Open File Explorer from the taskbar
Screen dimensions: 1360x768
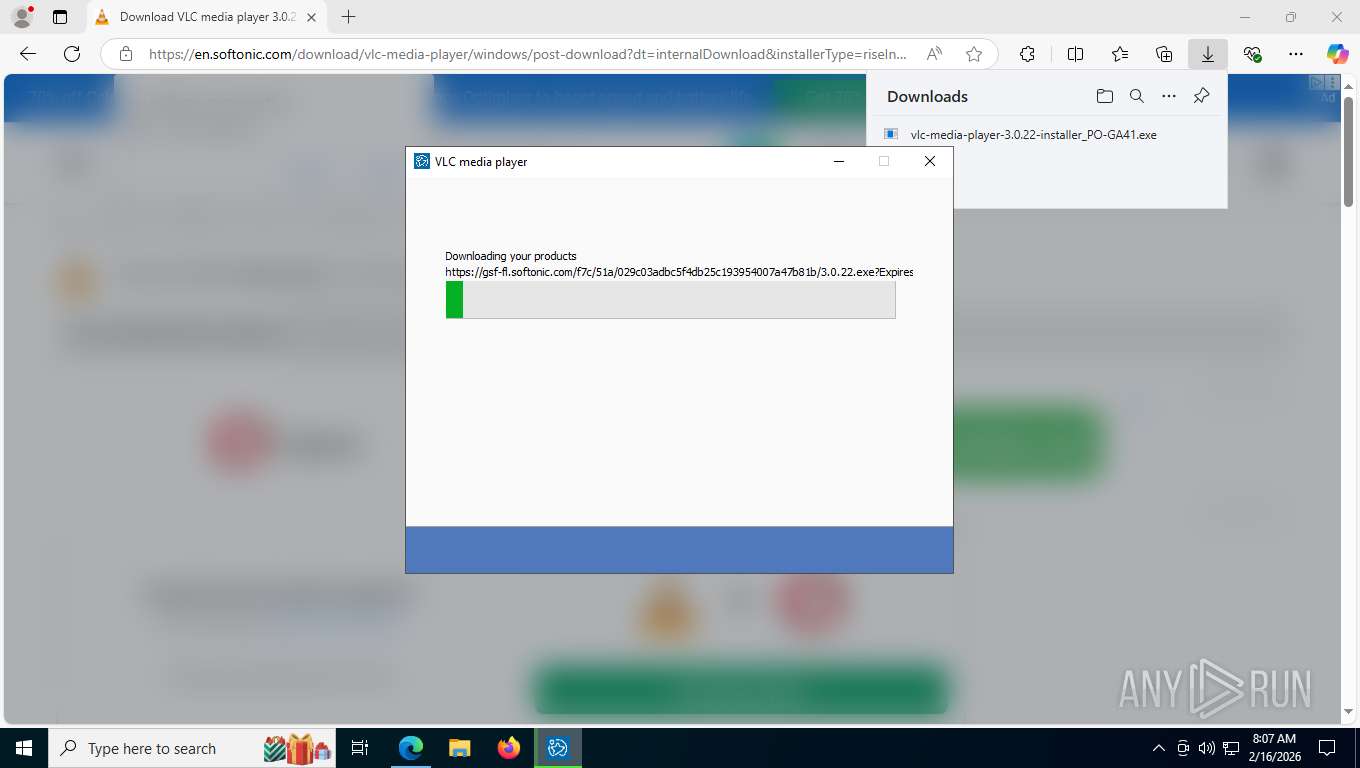459,748
